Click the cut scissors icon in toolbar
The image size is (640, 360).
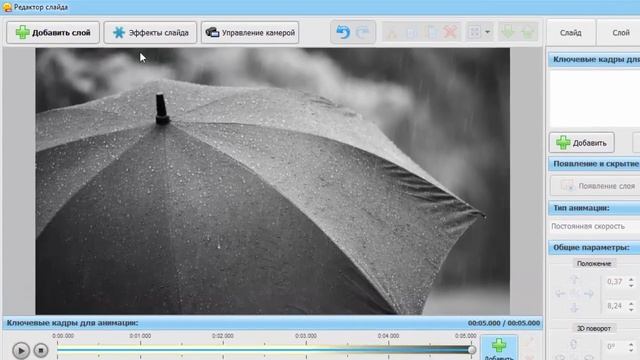[x=392, y=32]
